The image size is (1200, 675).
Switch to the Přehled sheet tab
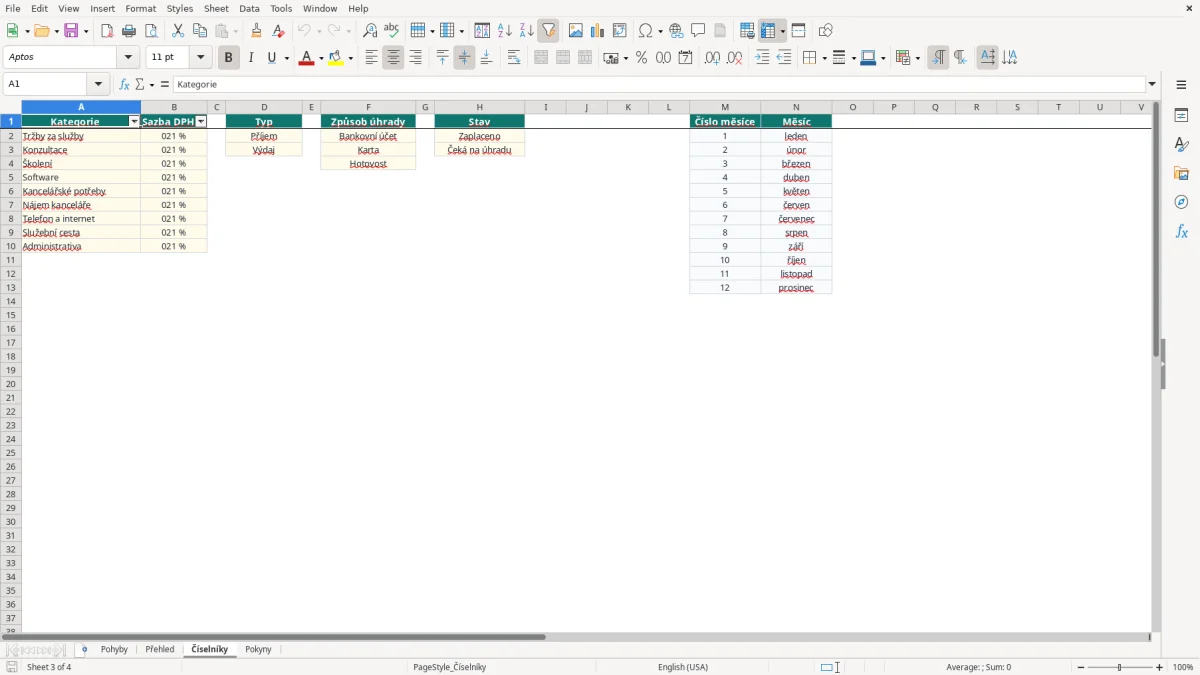(160, 649)
